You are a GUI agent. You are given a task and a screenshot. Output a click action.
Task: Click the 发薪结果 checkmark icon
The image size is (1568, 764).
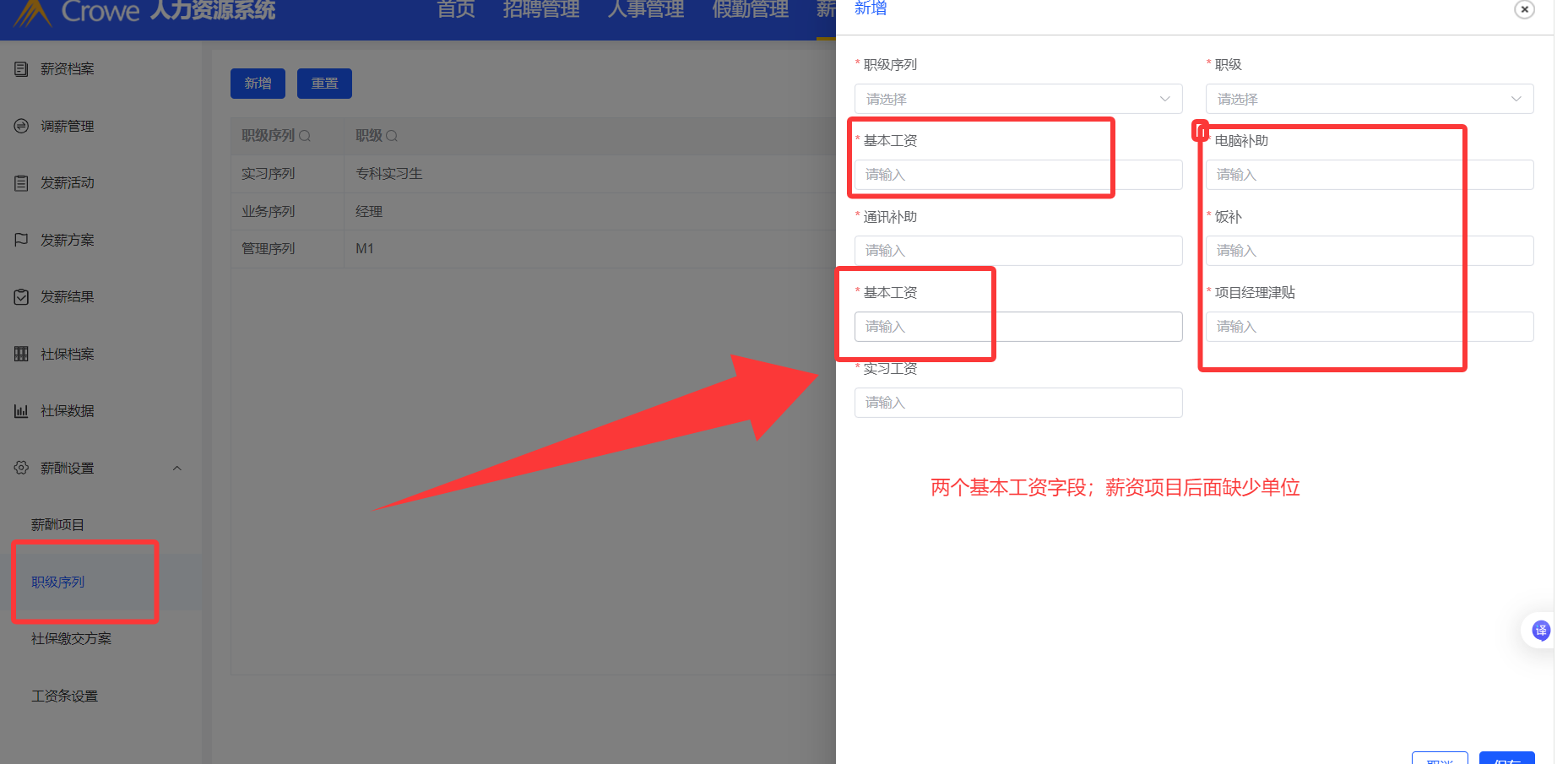[x=21, y=297]
